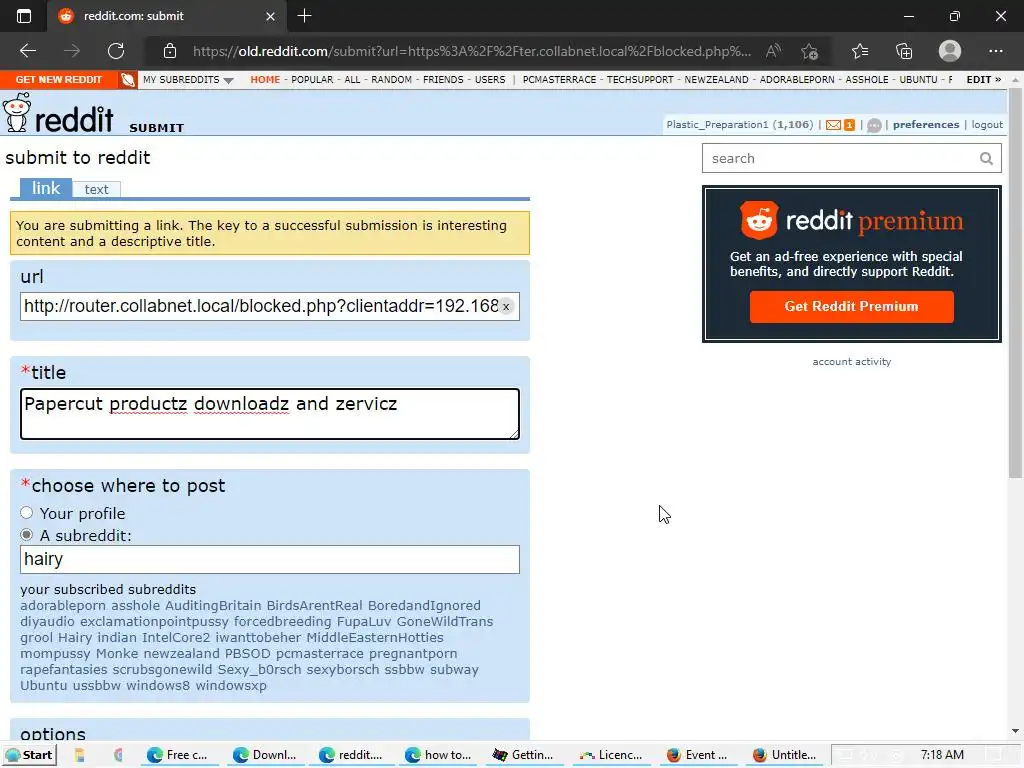
Task: Click the search magnifier icon
Action: [986, 159]
